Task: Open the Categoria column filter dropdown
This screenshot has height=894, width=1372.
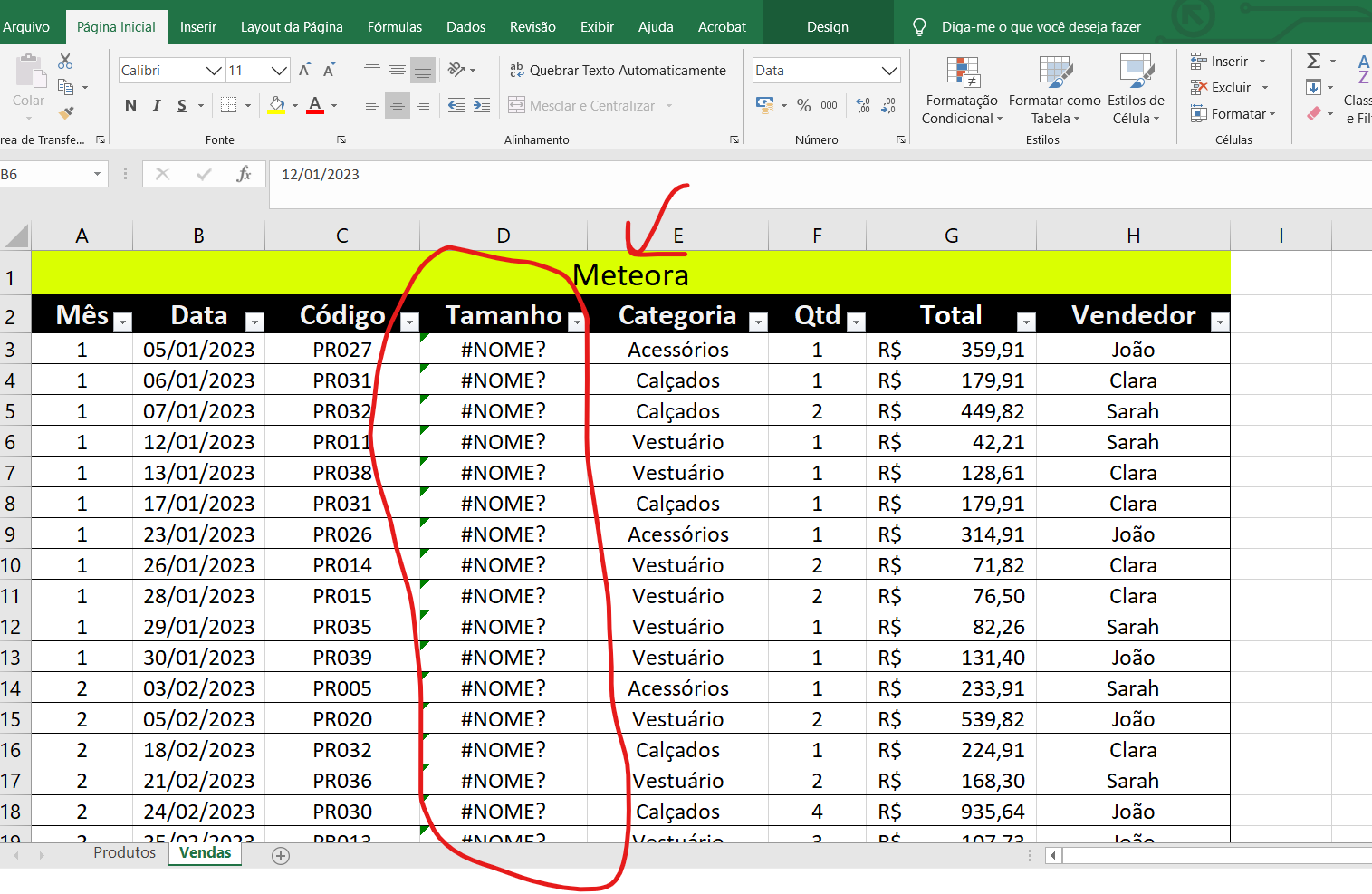Action: coord(759,322)
